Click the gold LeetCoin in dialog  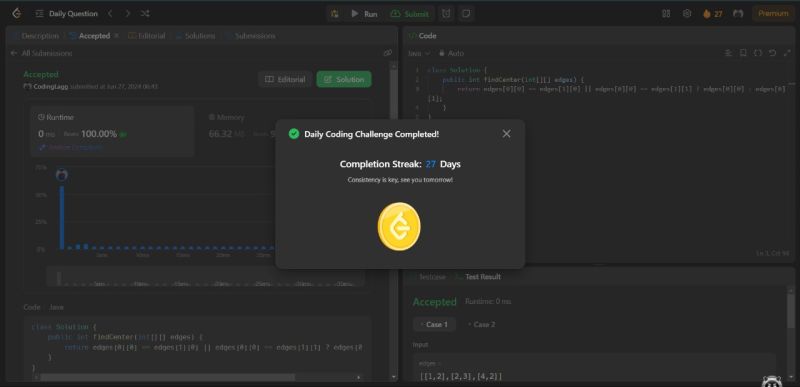[399, 227]
